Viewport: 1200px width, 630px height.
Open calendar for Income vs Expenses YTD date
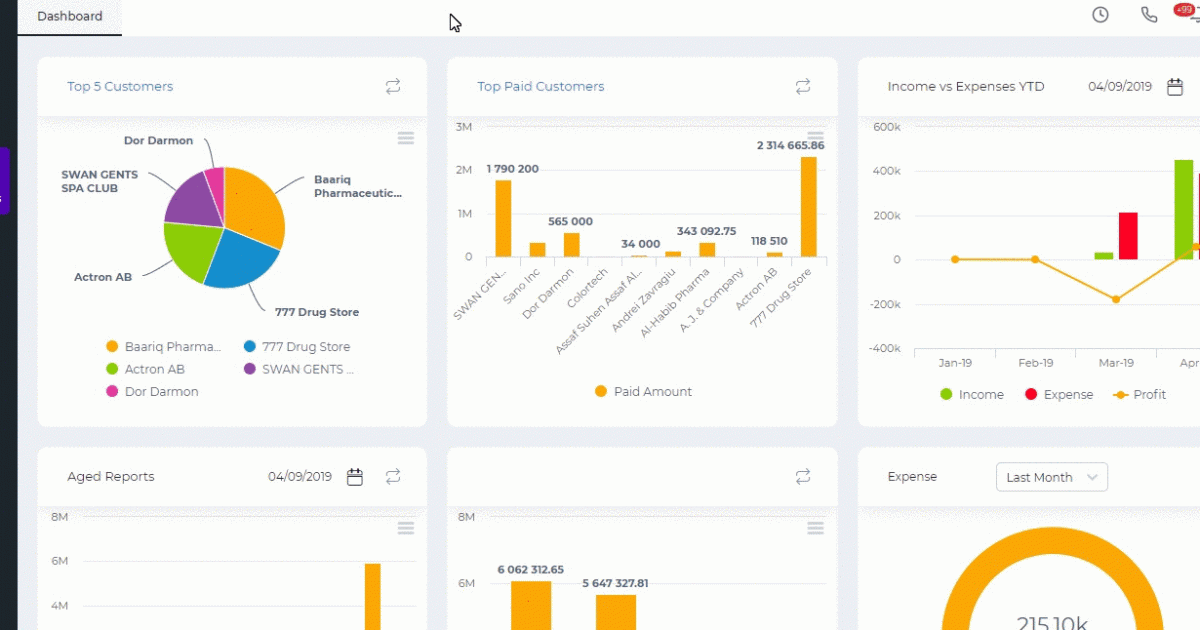[x=1174, y=87]
